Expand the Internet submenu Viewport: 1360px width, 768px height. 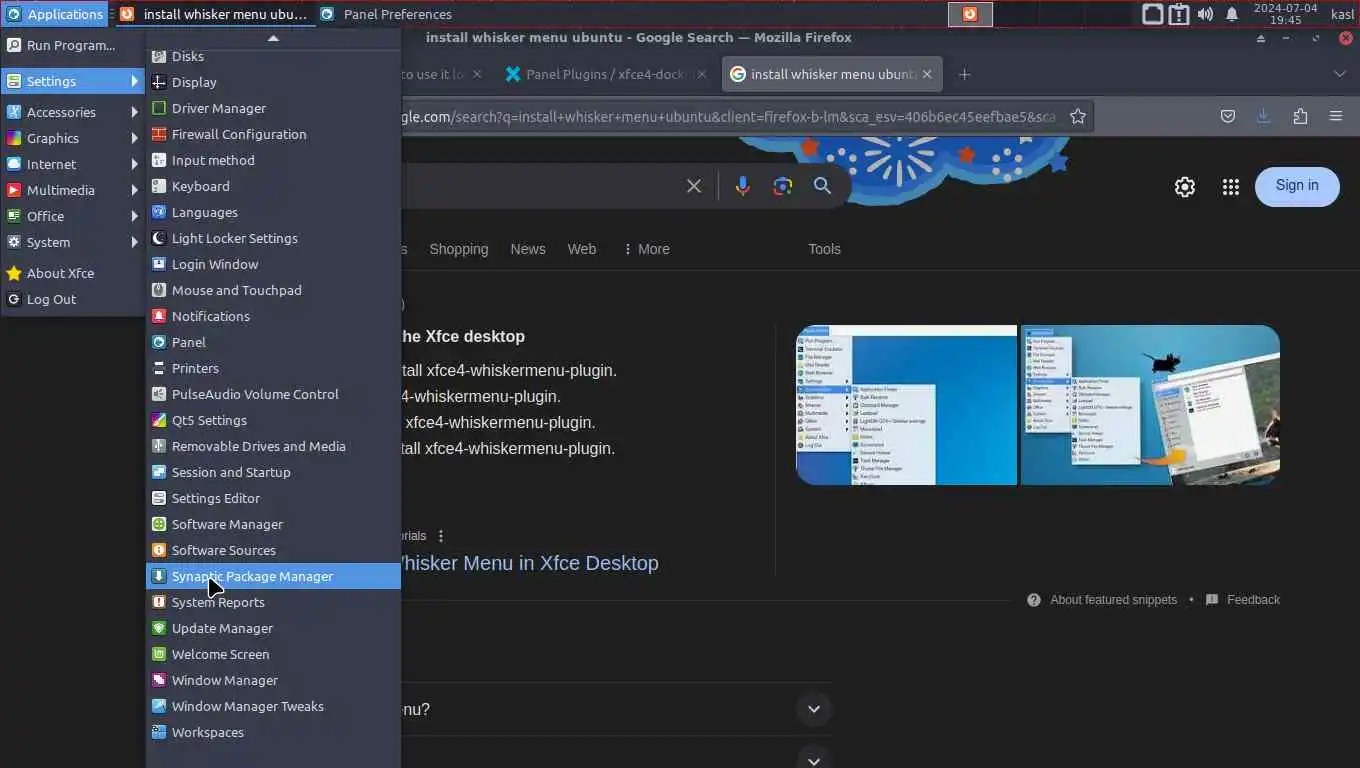[73, 164]
